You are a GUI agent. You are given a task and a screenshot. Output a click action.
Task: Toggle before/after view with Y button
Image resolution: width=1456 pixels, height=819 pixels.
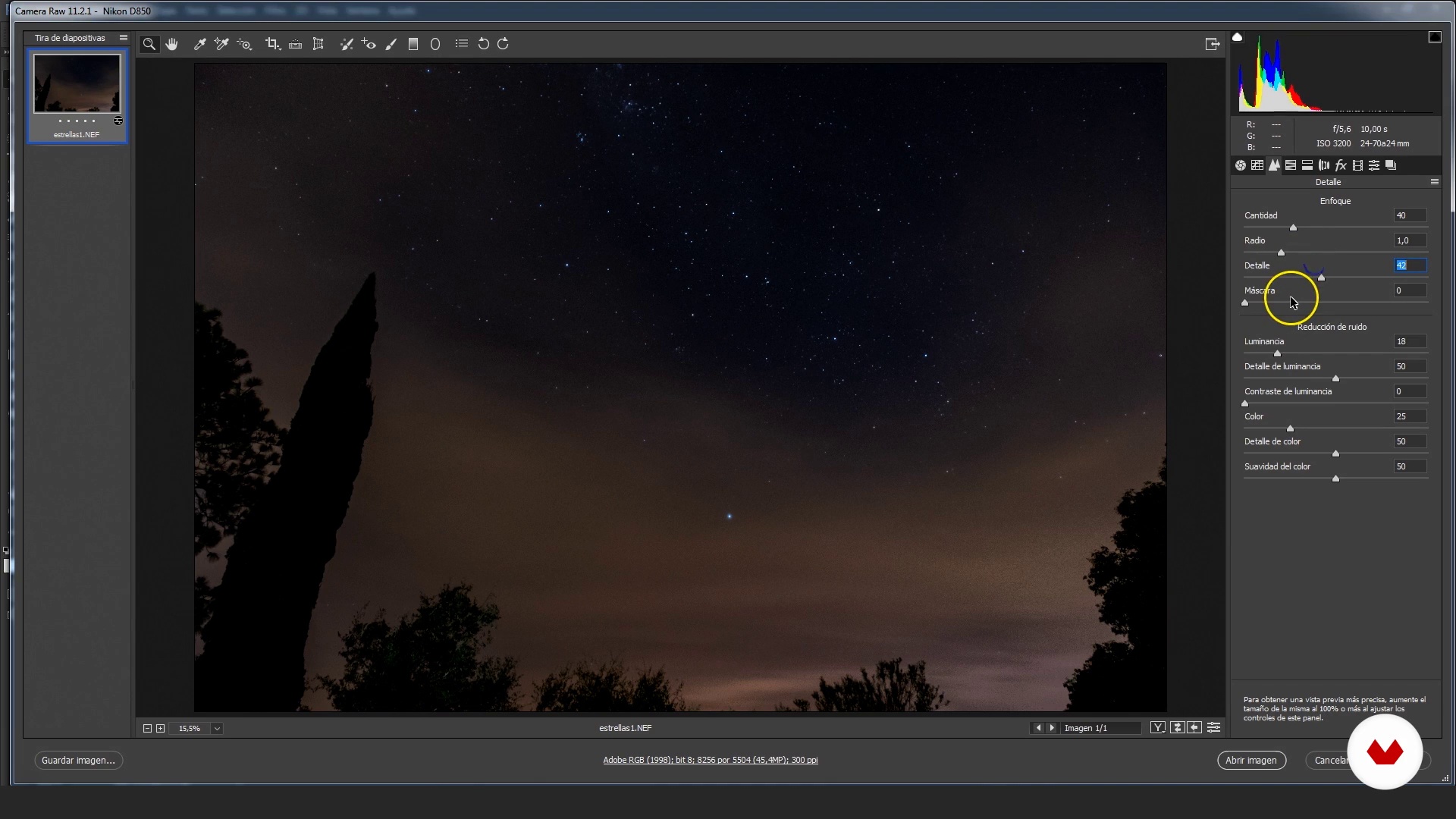1158,728
